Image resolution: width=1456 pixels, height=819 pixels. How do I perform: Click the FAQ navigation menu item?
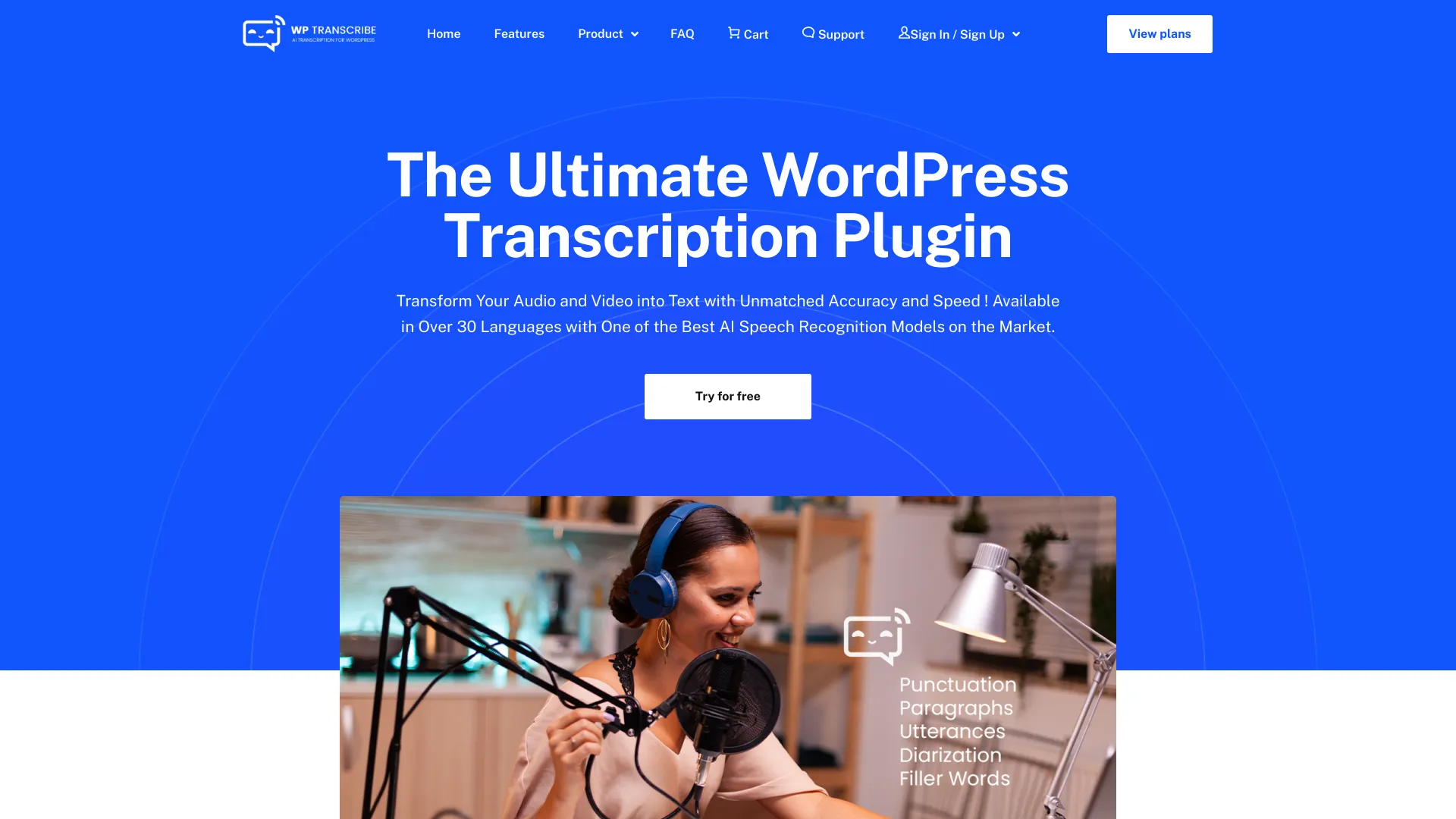[682, 33]
